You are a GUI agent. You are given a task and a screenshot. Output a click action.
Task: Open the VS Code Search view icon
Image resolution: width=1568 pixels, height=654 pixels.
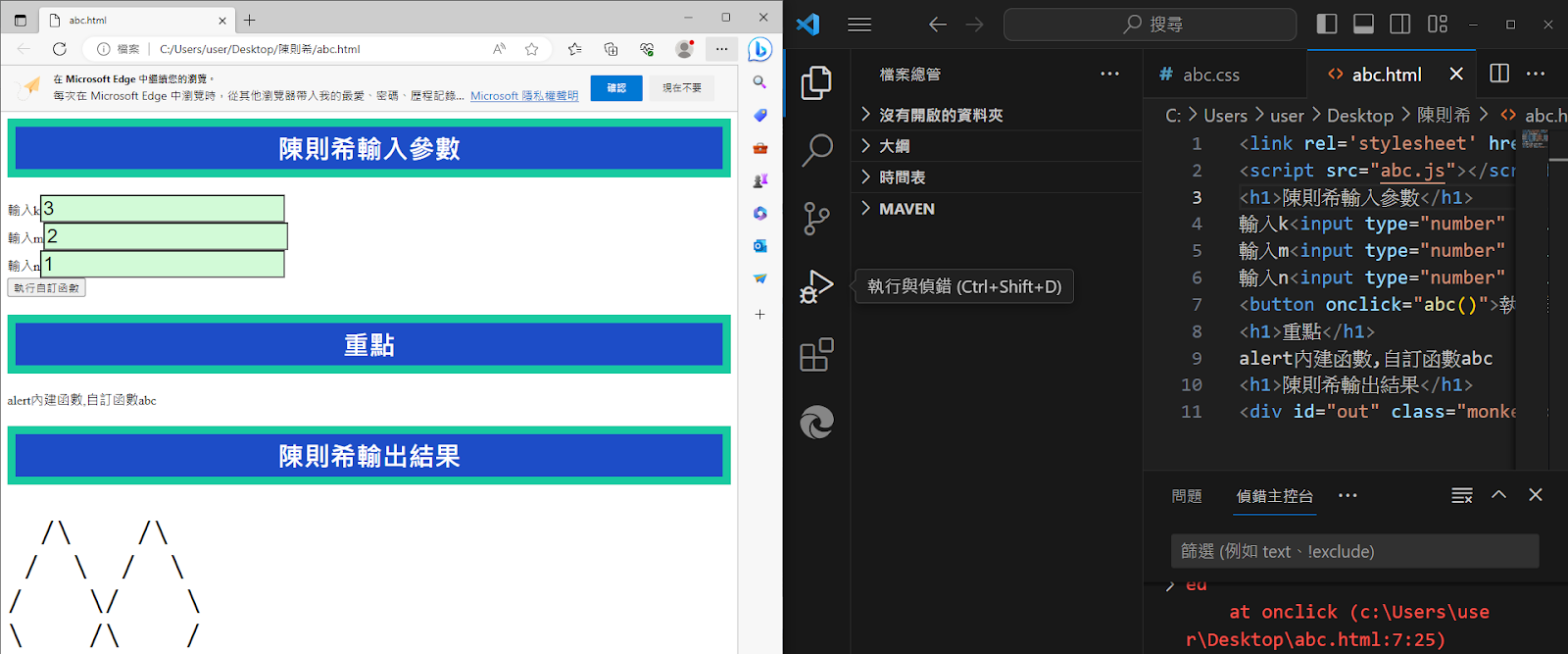(816, 150)
